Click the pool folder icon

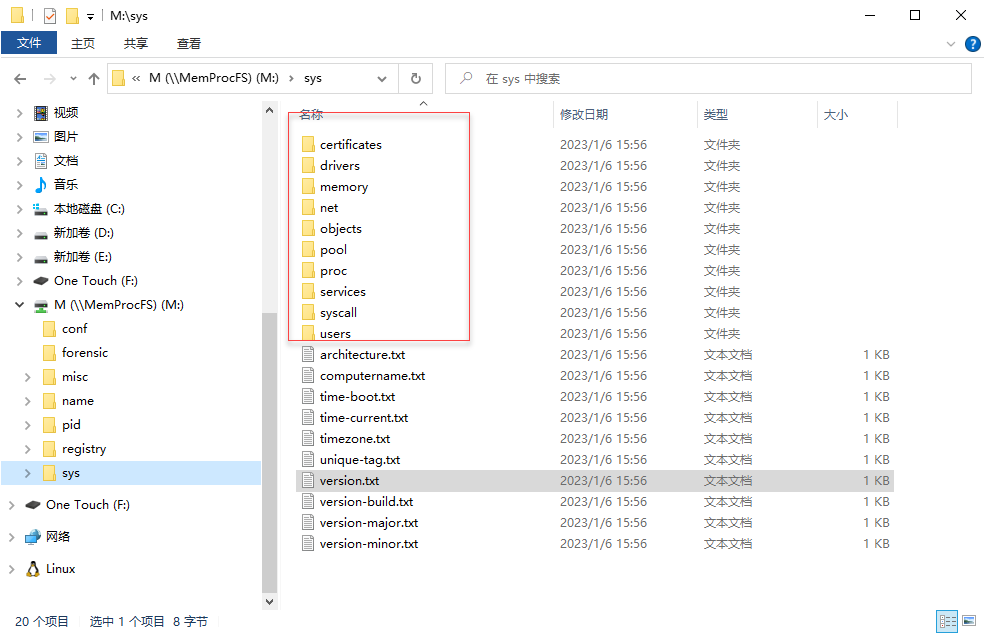[308, 249]
